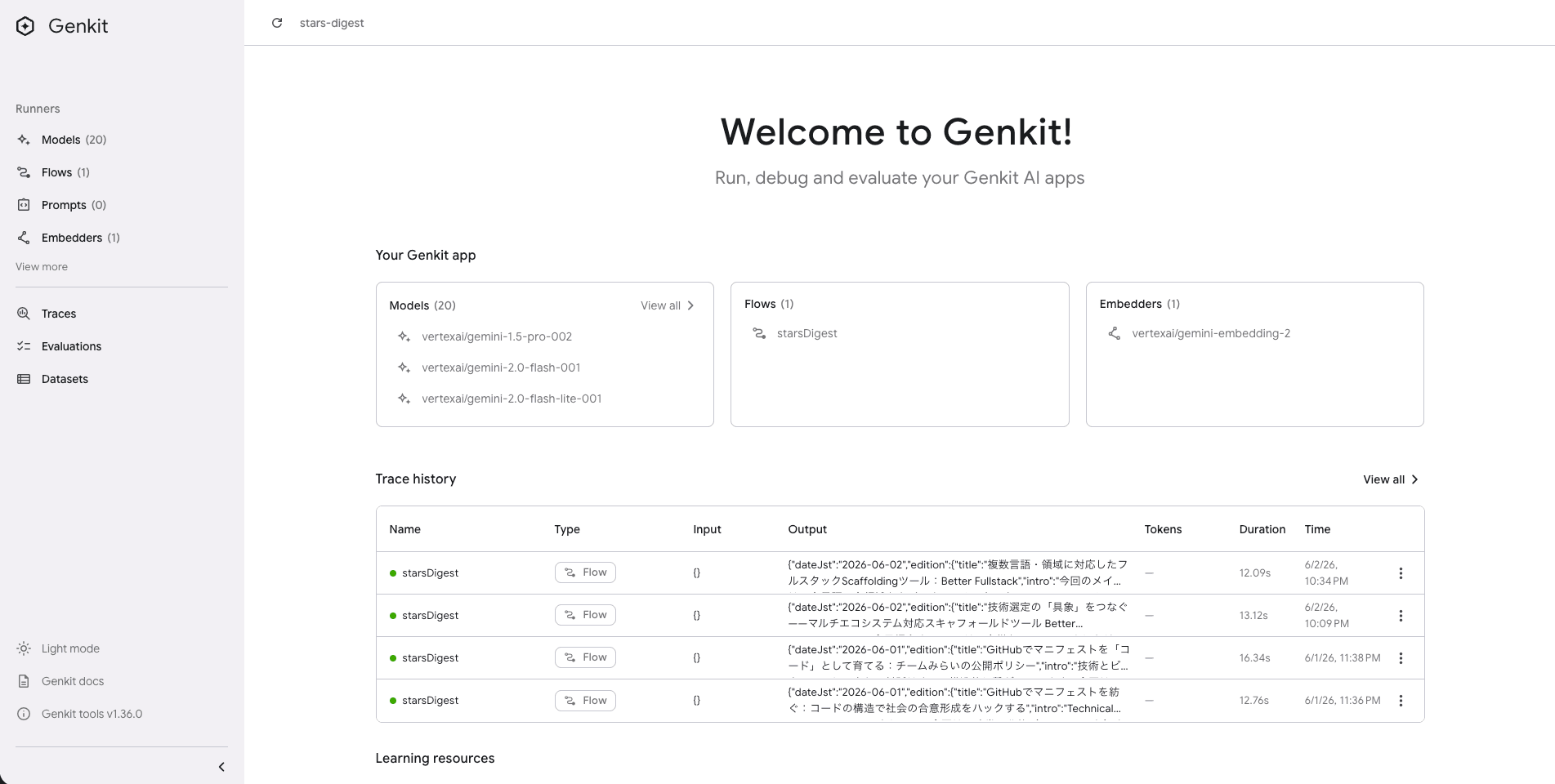
Task: Click the Datasets table icon
Action: [24, 379]
